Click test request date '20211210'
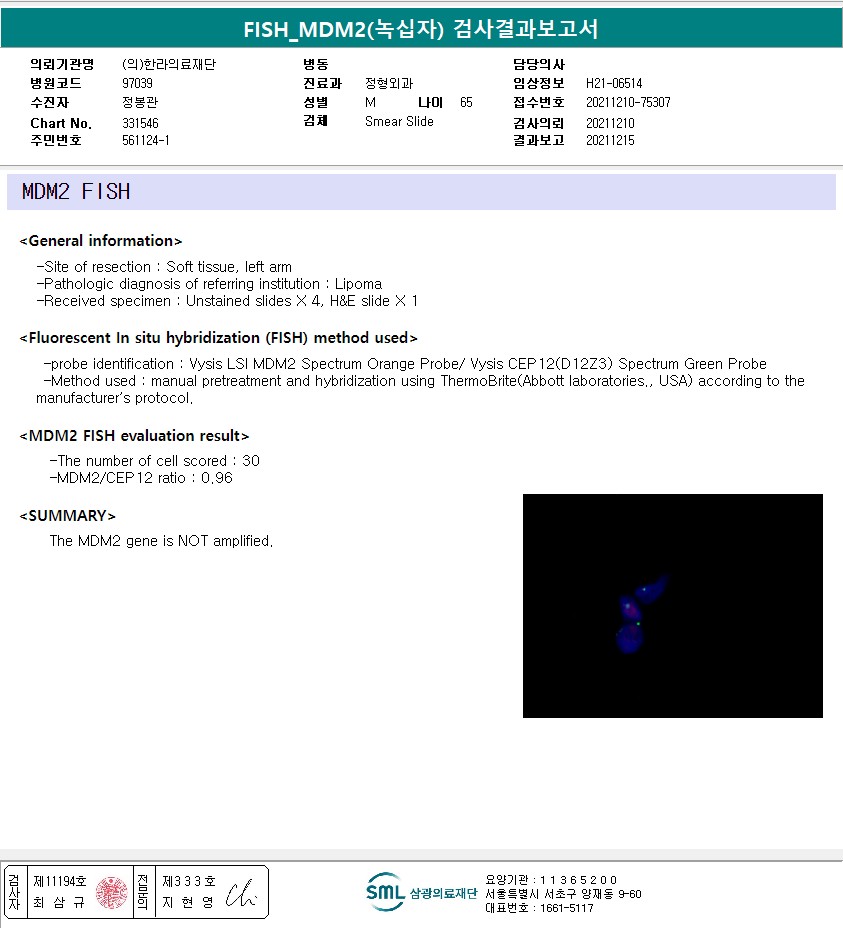The height and width of the screenshot is (929, 843). (610, 123)
